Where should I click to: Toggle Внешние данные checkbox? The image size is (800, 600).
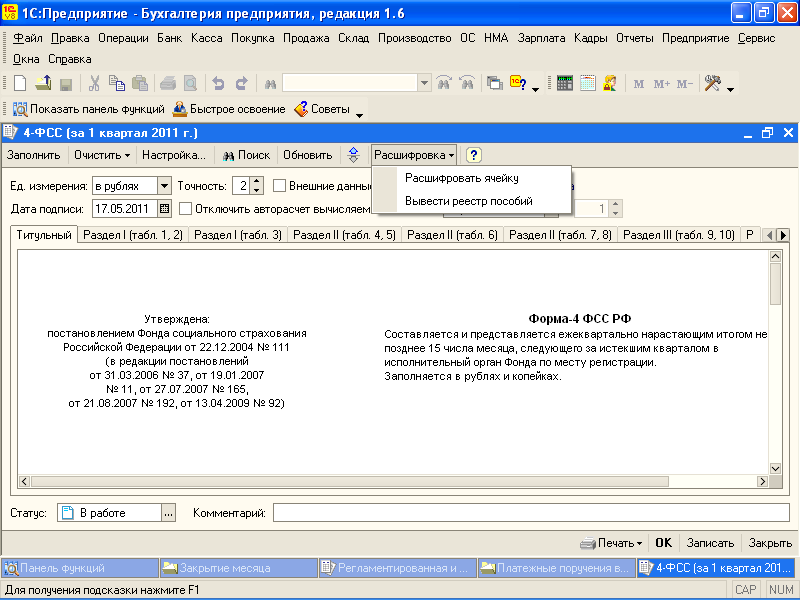[x=280, y=186]
